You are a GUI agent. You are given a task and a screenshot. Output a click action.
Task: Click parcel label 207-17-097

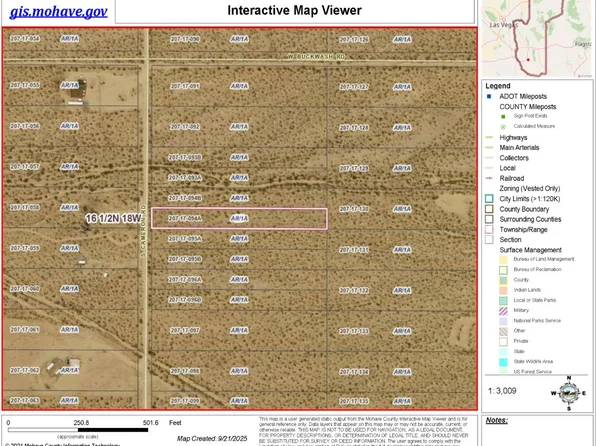click(x=185, y=330)
